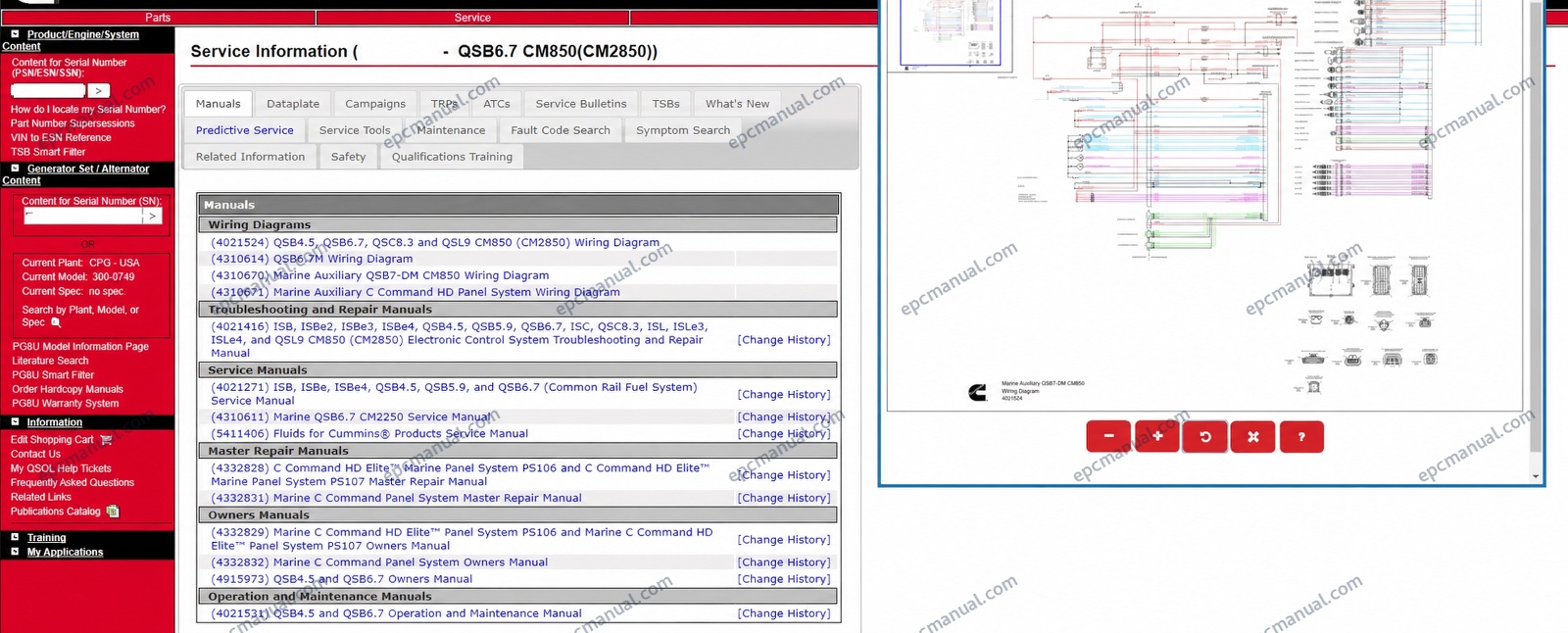Select the Manuals tab
Screen dimensions: 1568x633
219,104
